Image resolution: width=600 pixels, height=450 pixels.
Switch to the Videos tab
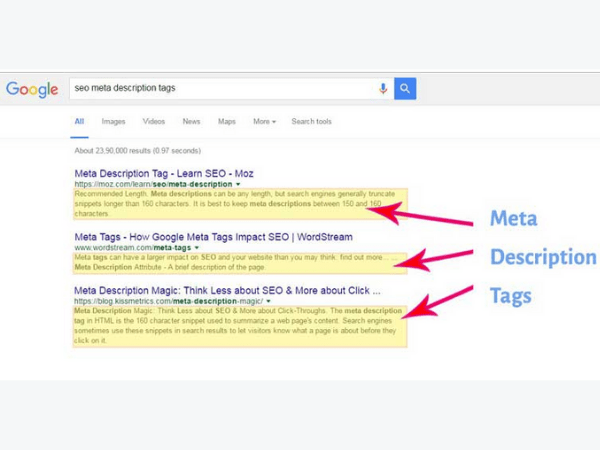click(154, 122)
